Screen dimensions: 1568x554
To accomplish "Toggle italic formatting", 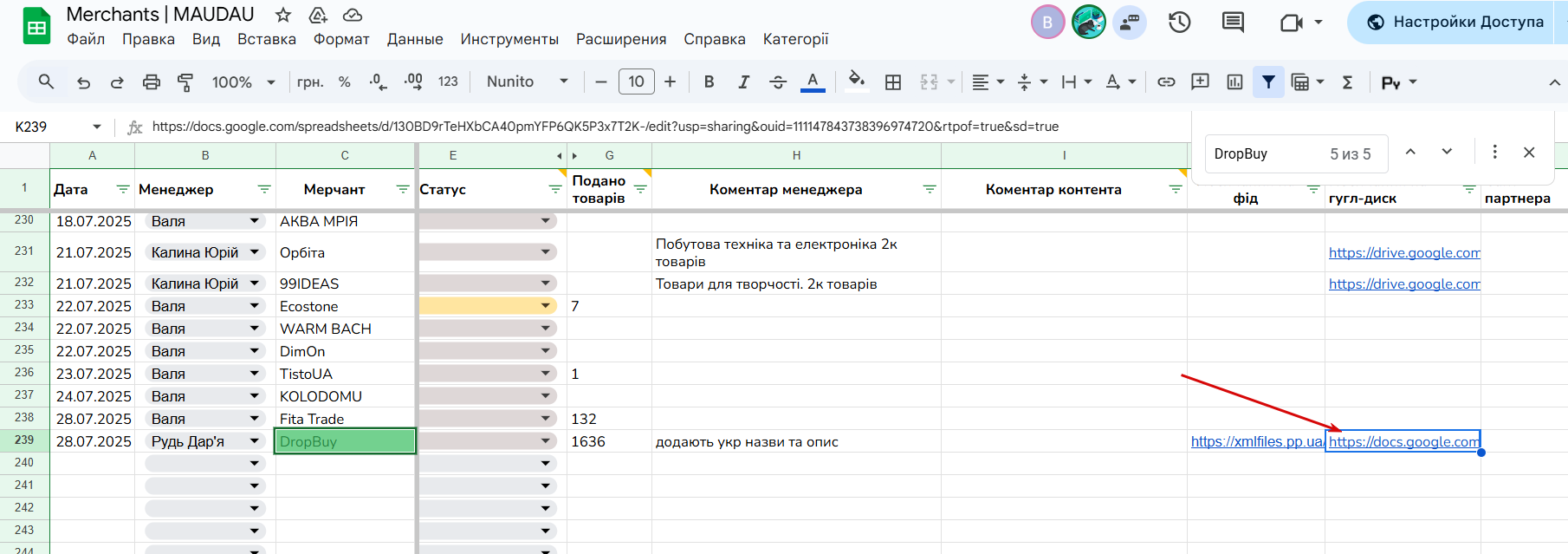I will coord(743,81).
